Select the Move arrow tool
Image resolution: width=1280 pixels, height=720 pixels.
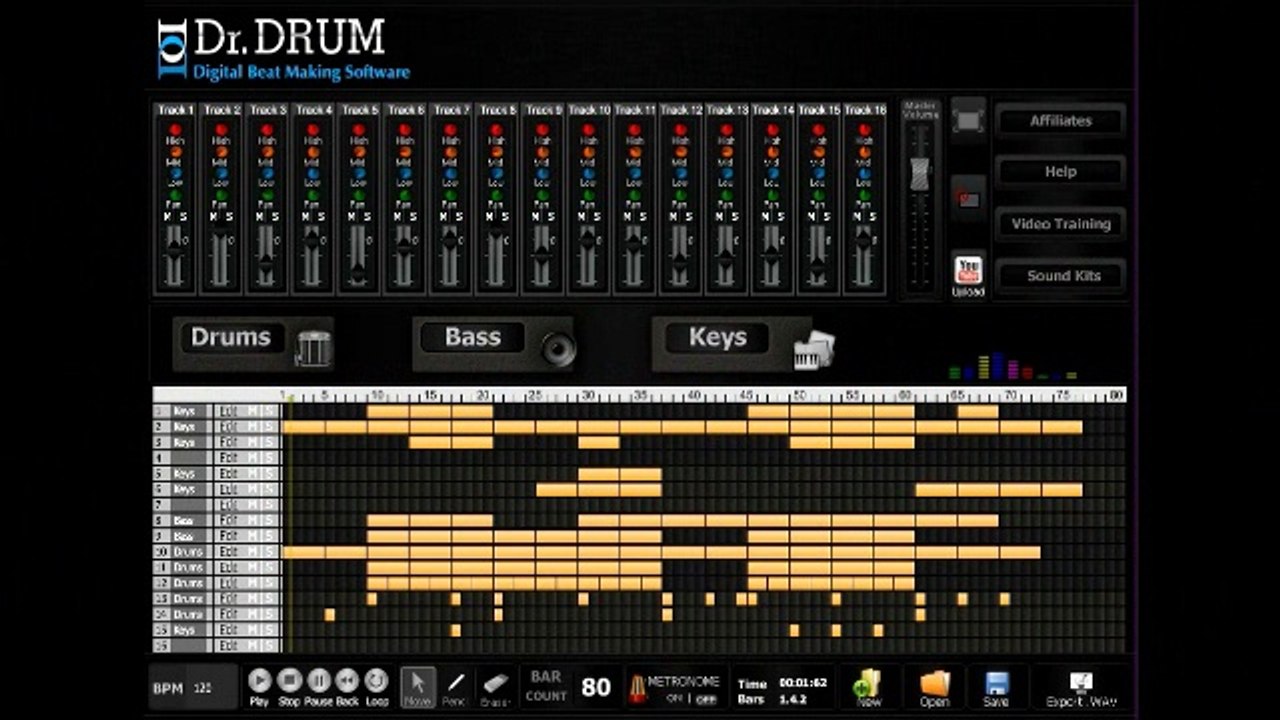coord(418,686)
